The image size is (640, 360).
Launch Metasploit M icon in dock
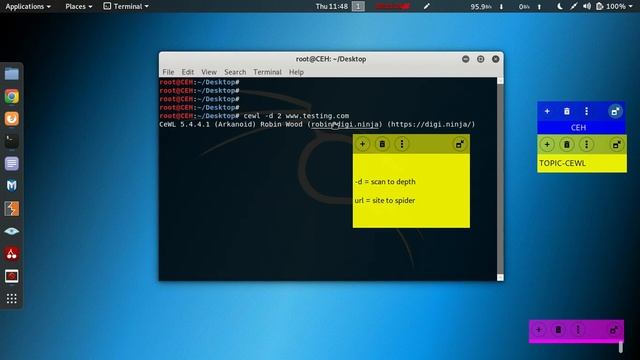tap(11, 186)
